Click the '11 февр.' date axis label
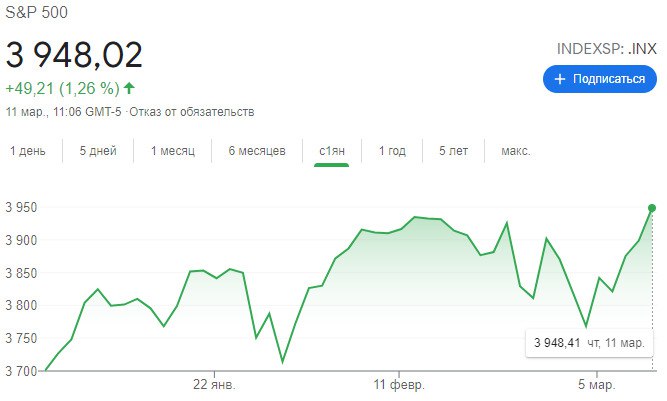Viewport: 667px width, 401px height. click(399, 385)
